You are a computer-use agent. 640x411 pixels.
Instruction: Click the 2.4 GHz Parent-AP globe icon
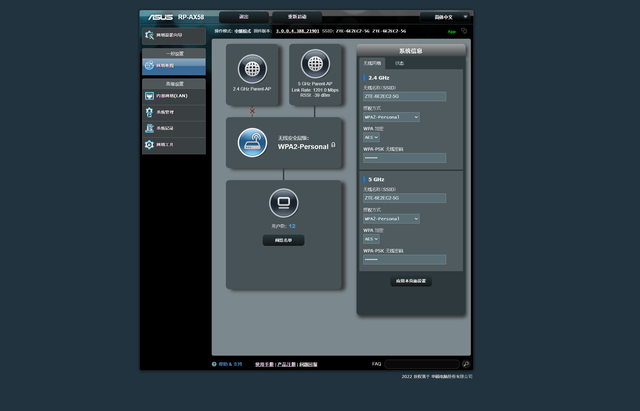(252, 69)
